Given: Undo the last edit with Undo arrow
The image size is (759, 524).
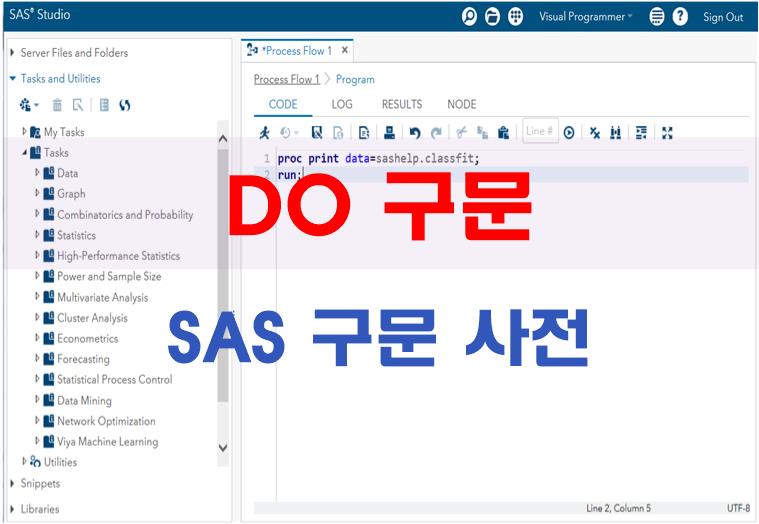Looking at the screenshot, I should 415,132.
